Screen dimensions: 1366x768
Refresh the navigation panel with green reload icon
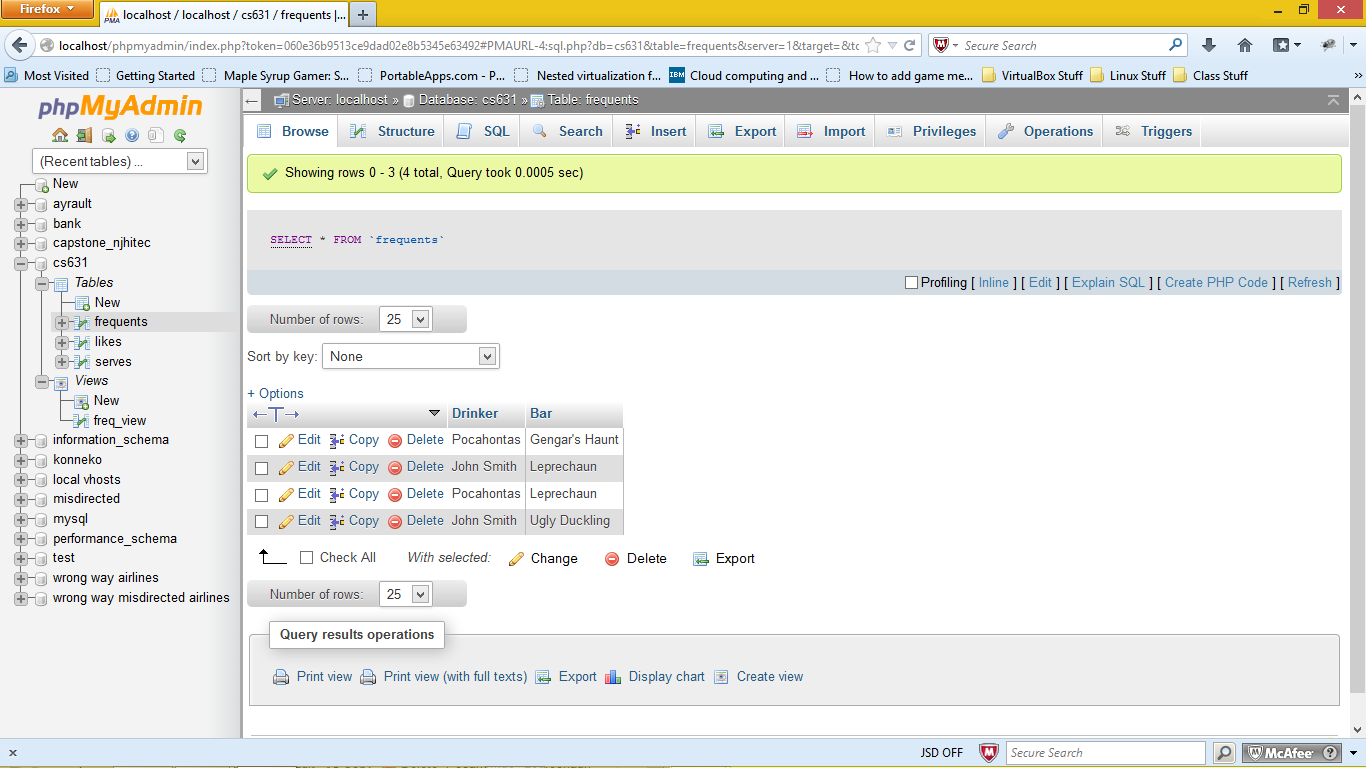coord(181,135)
